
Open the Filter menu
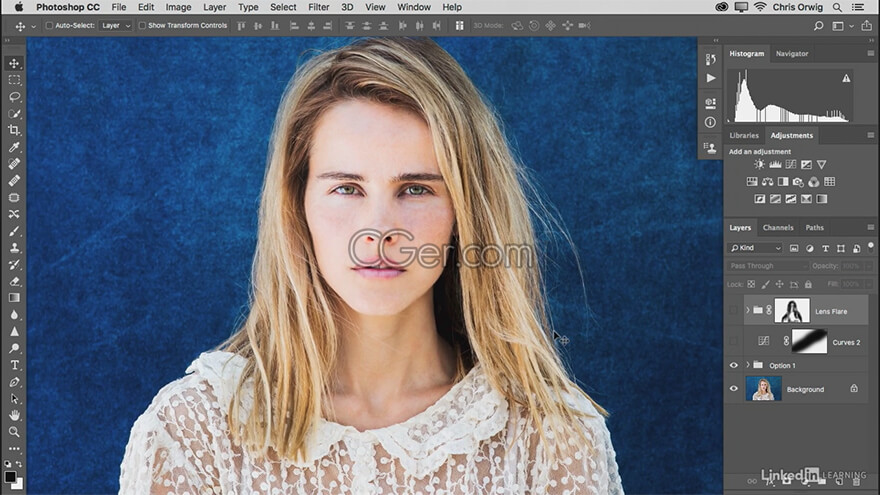(318, 7)
